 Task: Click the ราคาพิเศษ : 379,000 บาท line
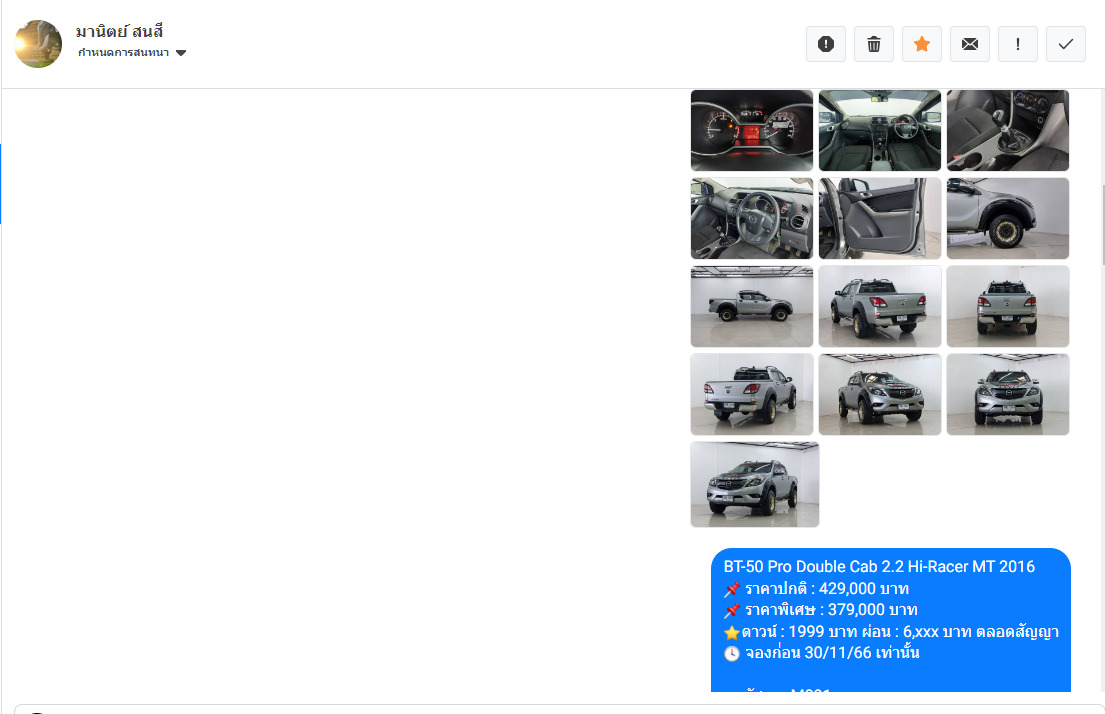pos(821,610)
